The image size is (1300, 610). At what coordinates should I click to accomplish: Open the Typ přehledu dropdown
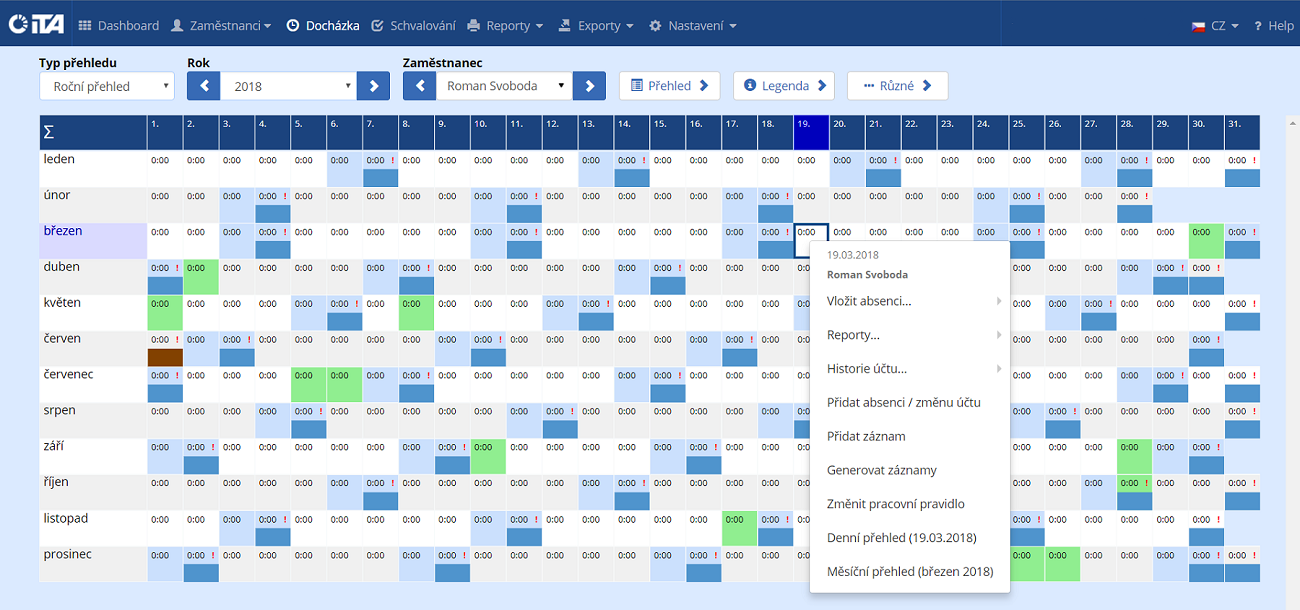106,87
